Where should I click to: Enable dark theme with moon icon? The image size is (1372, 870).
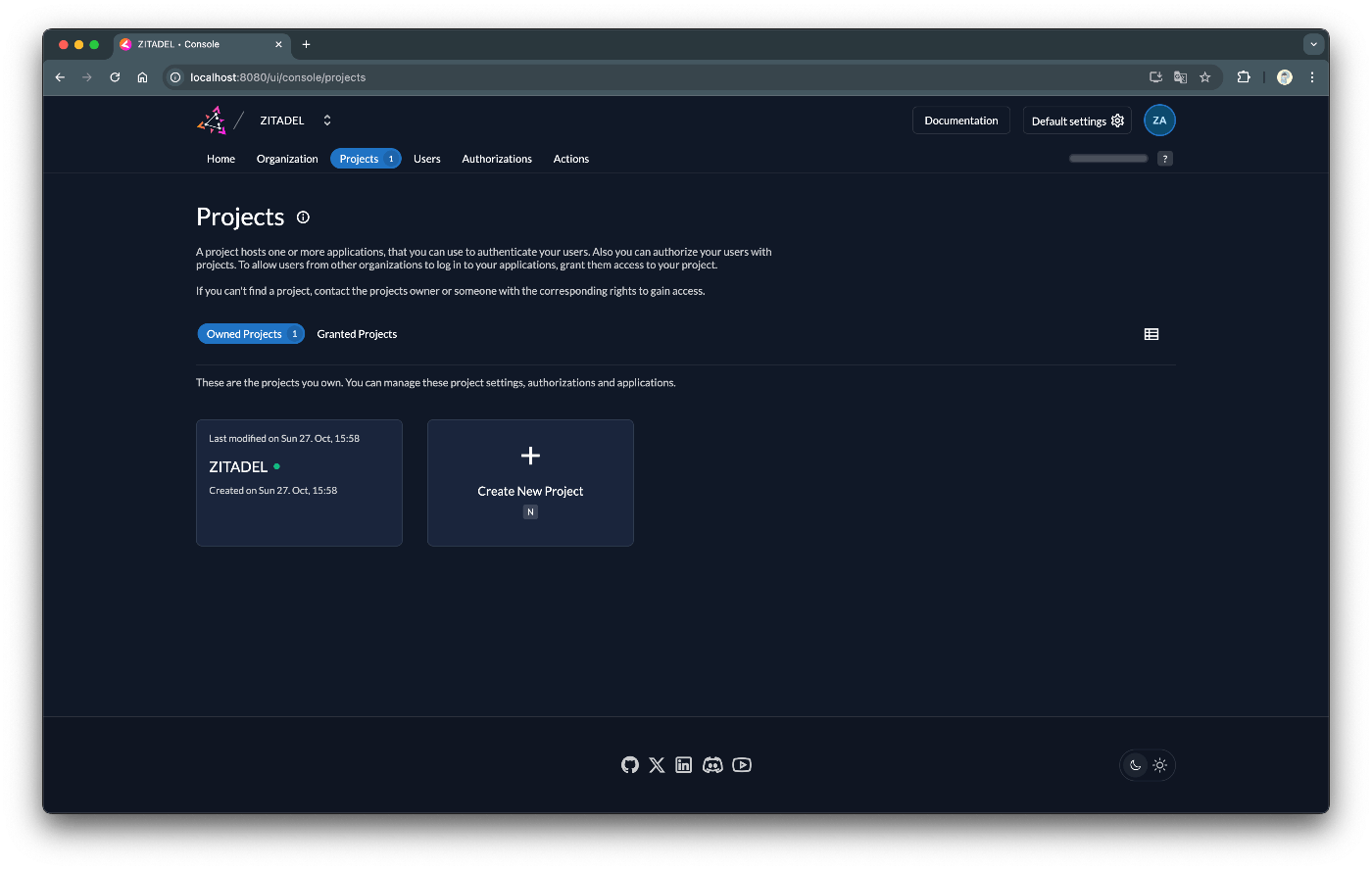pyautogui.click(x=1135, y=765)
